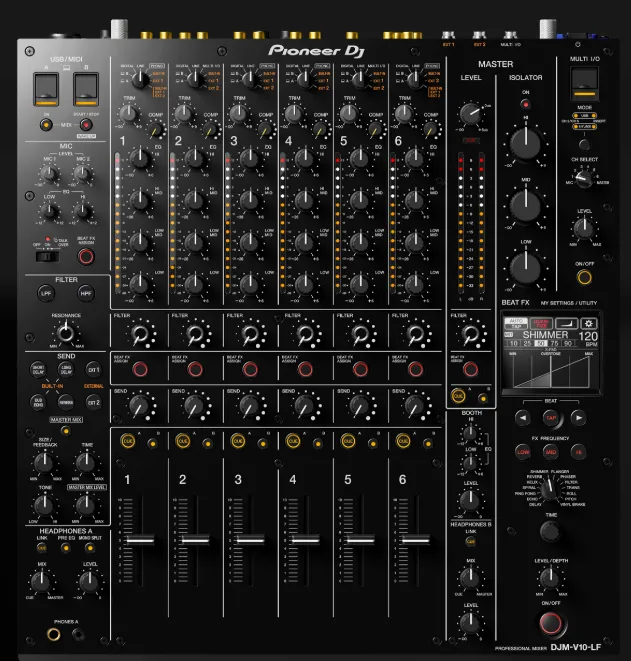Toggle master BEAT FX ASSIGN button
The image size is (631, 661).
coord(470,369)
